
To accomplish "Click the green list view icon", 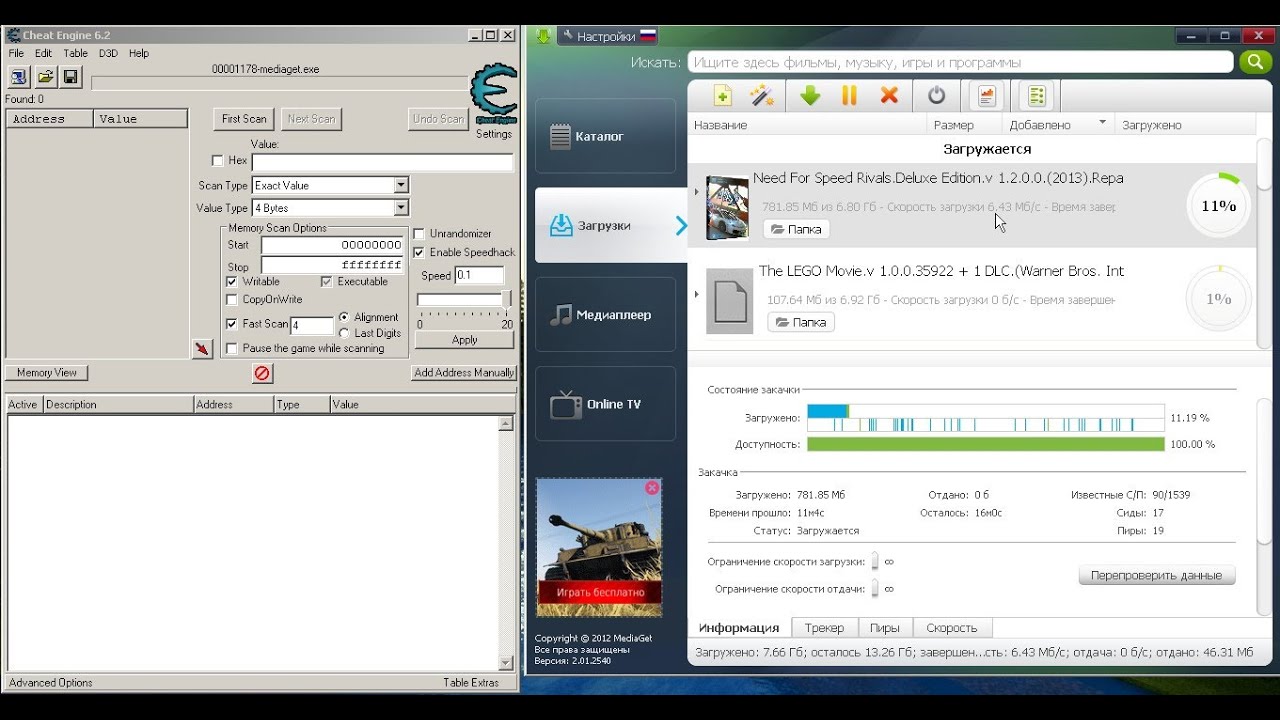I will pos(1037,96).
